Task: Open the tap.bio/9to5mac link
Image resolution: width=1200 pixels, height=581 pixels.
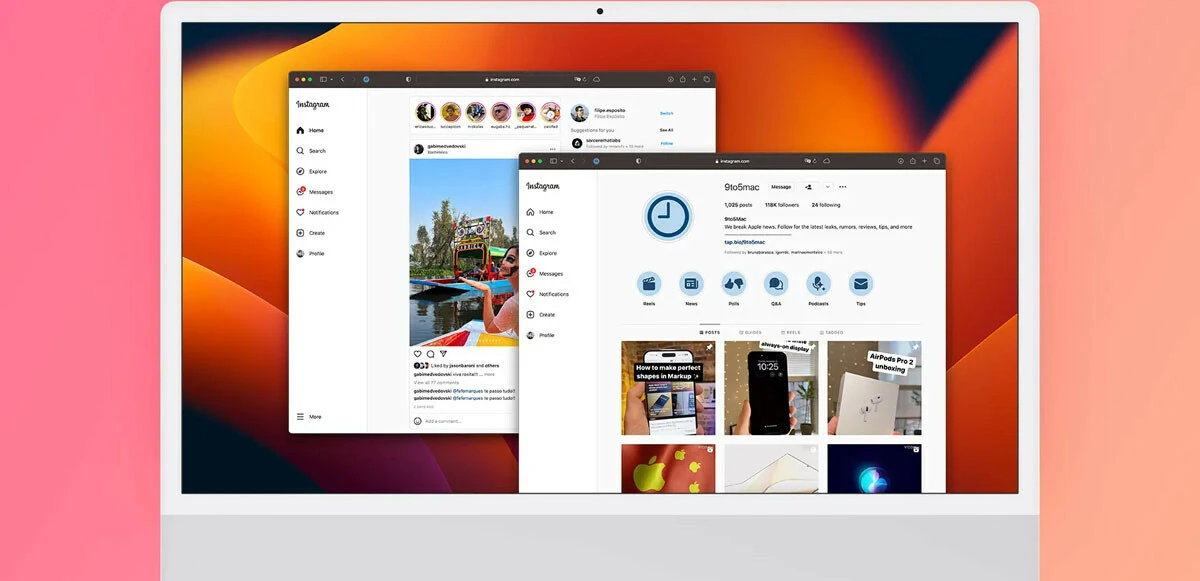Action: pyautogui.click(x=745, y=242)
